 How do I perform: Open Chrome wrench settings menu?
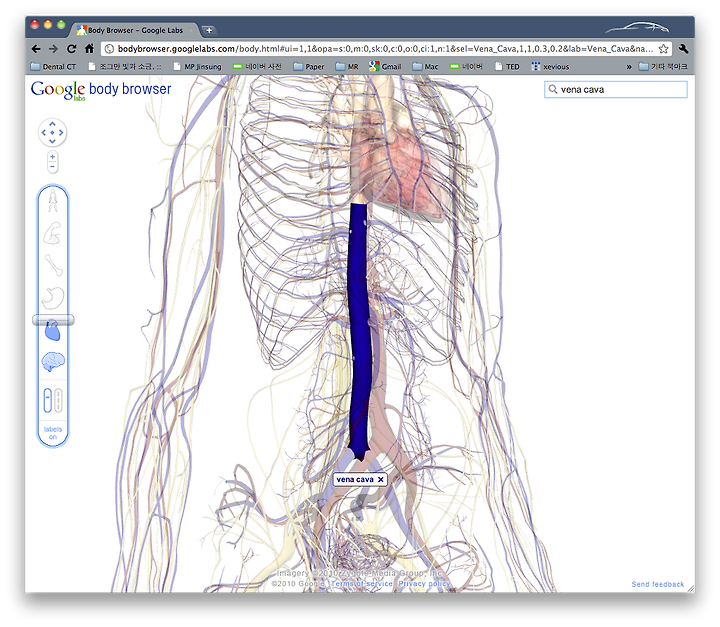click(683, 49)
